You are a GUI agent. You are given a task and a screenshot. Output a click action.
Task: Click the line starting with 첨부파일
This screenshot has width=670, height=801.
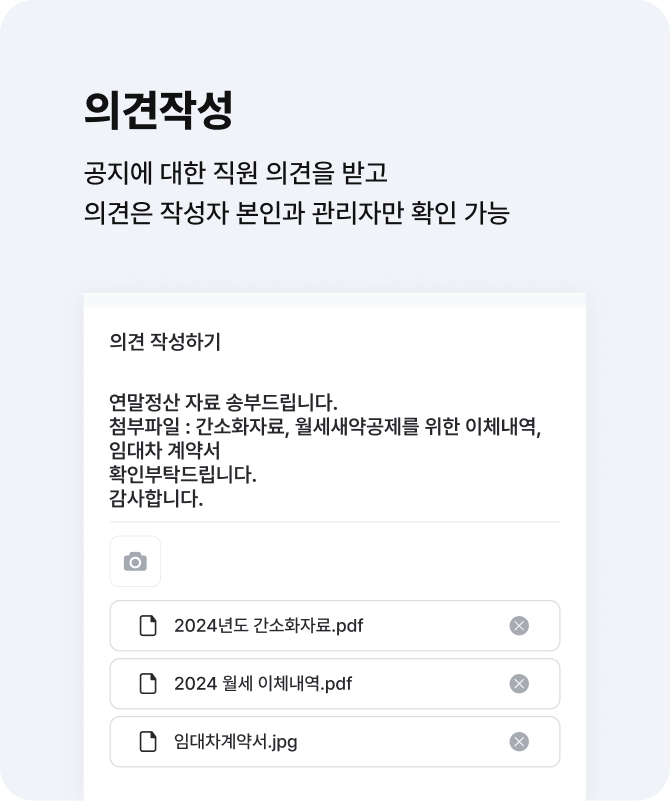[324, 427]
